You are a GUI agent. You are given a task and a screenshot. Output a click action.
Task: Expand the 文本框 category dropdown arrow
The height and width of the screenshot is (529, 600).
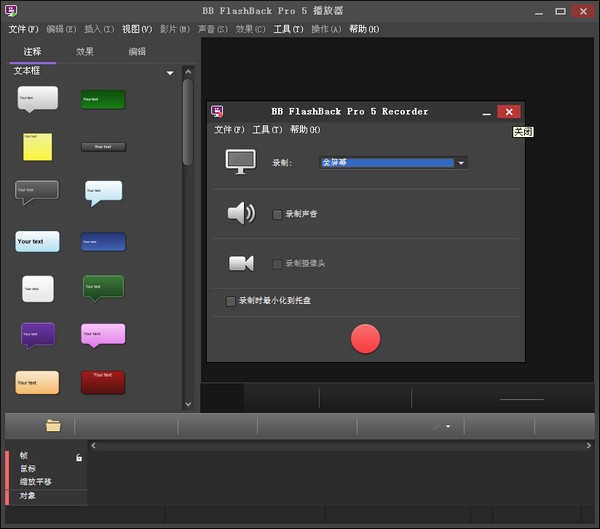[x=170, y=73]
